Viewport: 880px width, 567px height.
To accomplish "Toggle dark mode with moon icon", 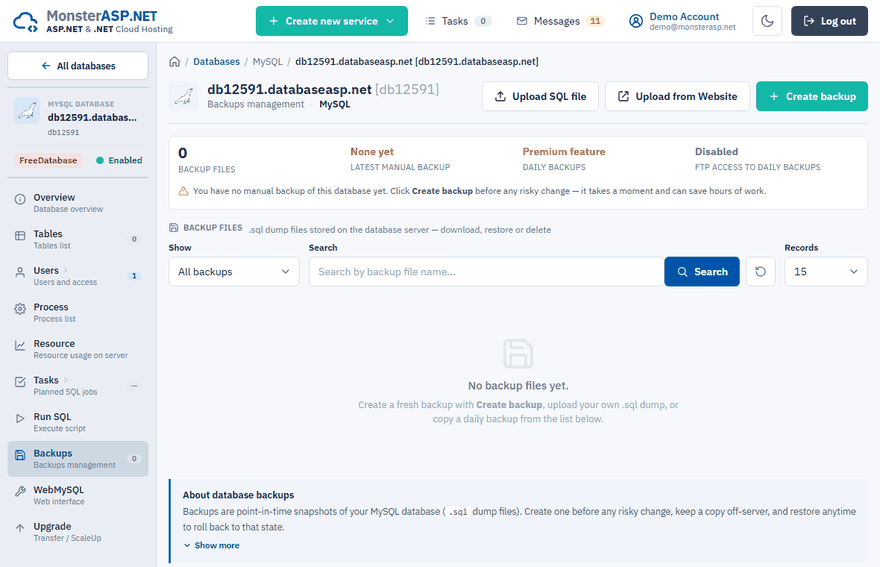I will click(767, 21).
